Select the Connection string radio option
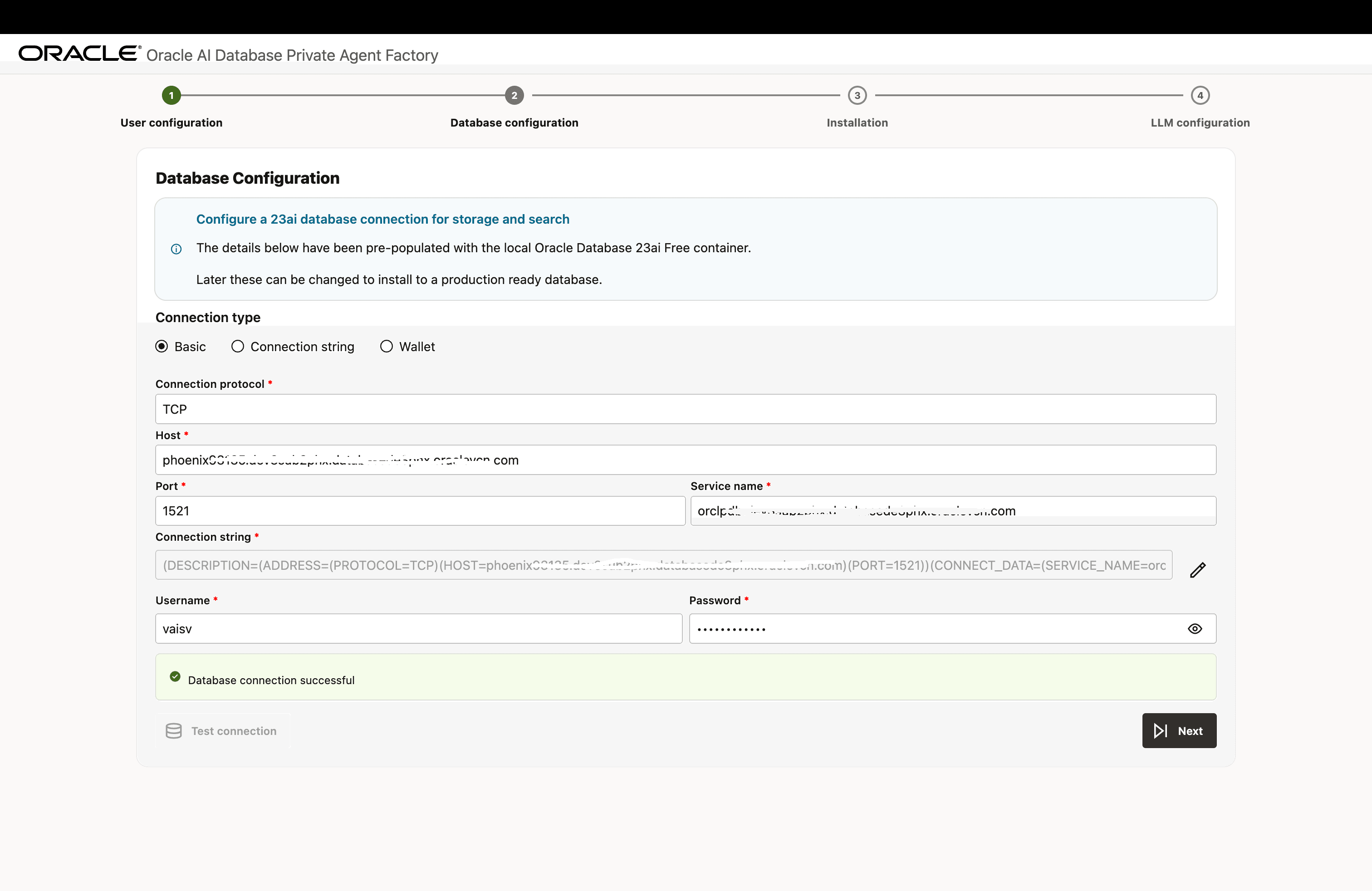The height and width of the screenshot is (891, 1372). pos(237,346)
